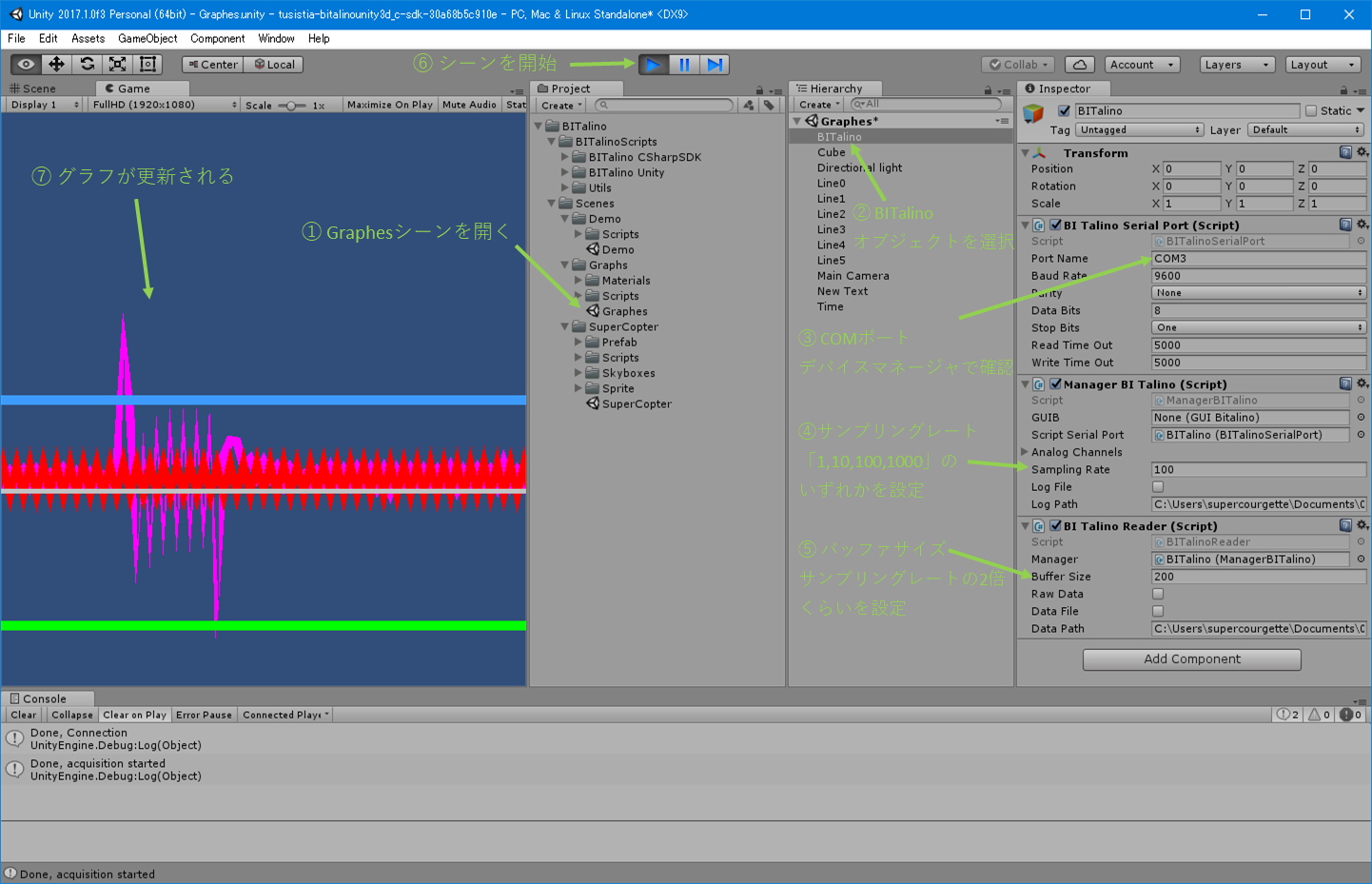This screenshot has height=884, width=1372.
Task: Enable the Raw Data checkbox
Action: pos(1158,594)
